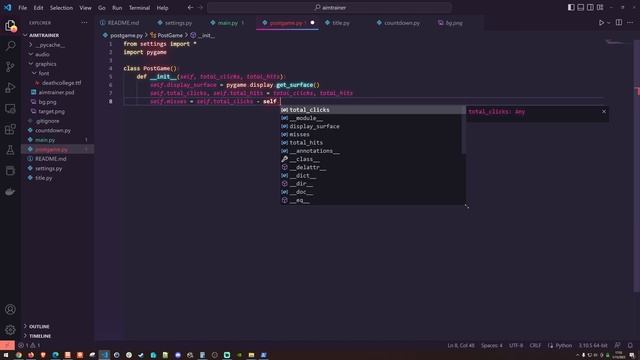Open Explorer Views and More Actions ellipsis
The width and height of the screenshot is (640, 360).
click(84, 23)
